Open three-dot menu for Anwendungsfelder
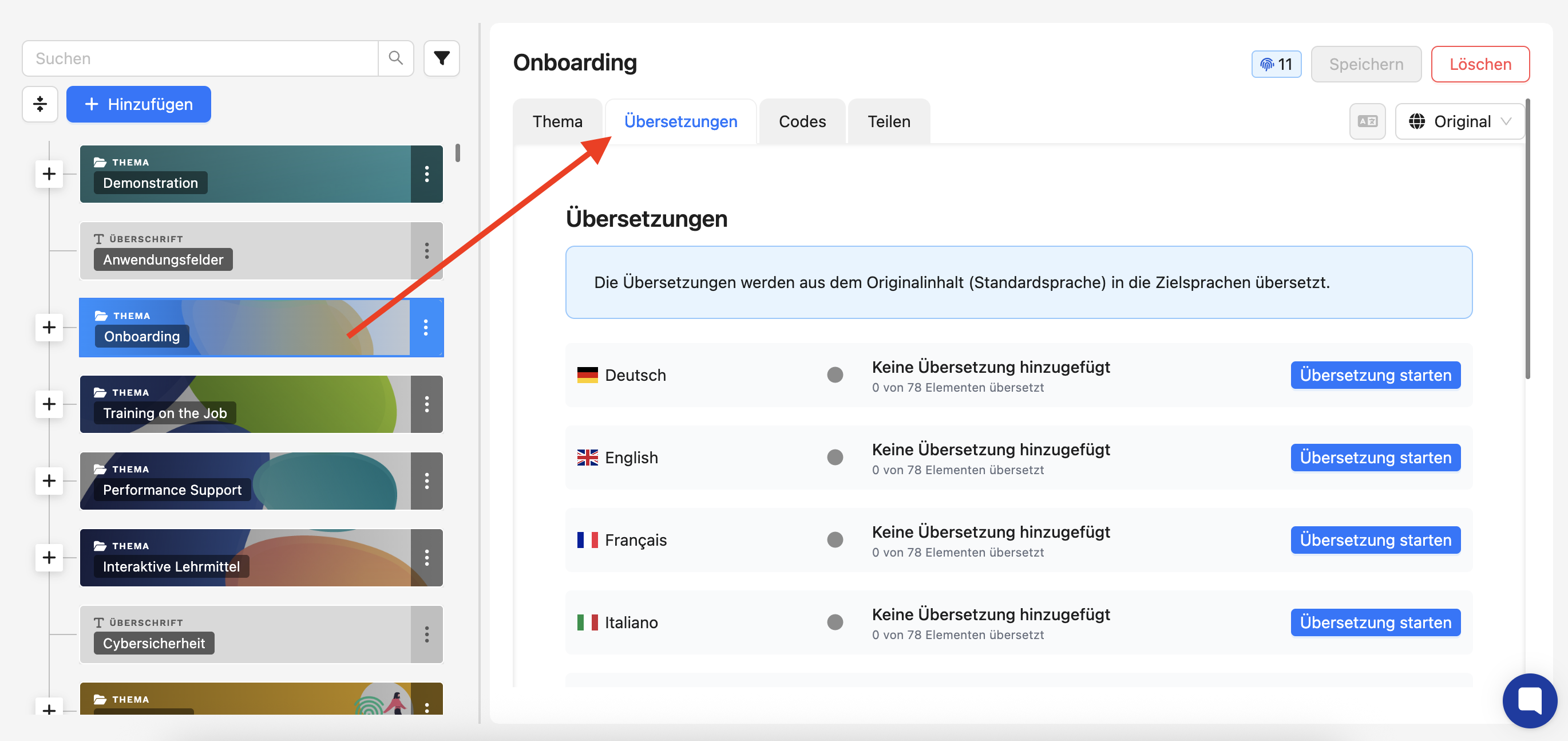The width and height of the screenshot is (1568, 741). point(427,251)
